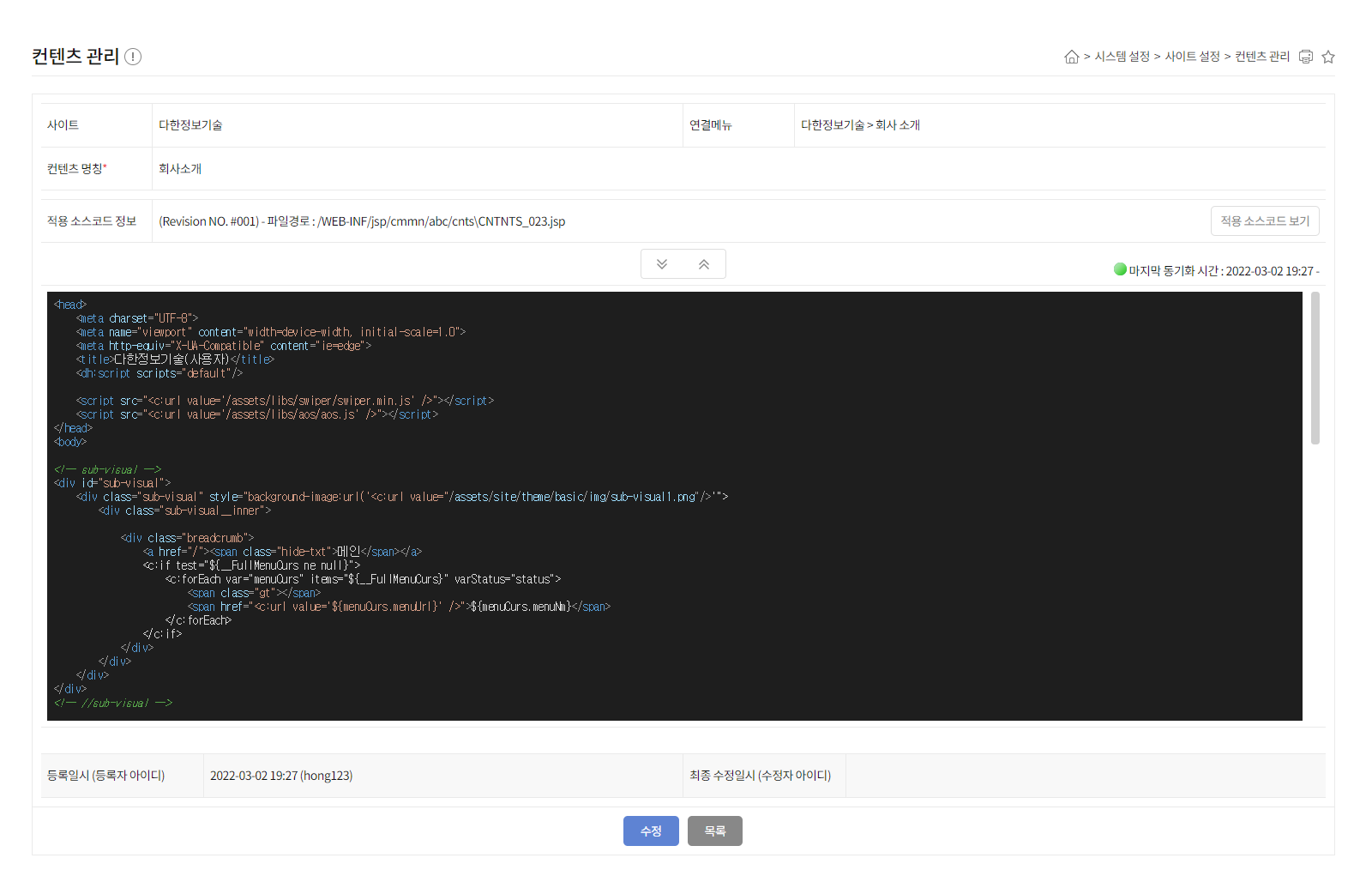Select the 회사소개 content name value
This screenshot has width=1372, height=870.
point(180,169)
